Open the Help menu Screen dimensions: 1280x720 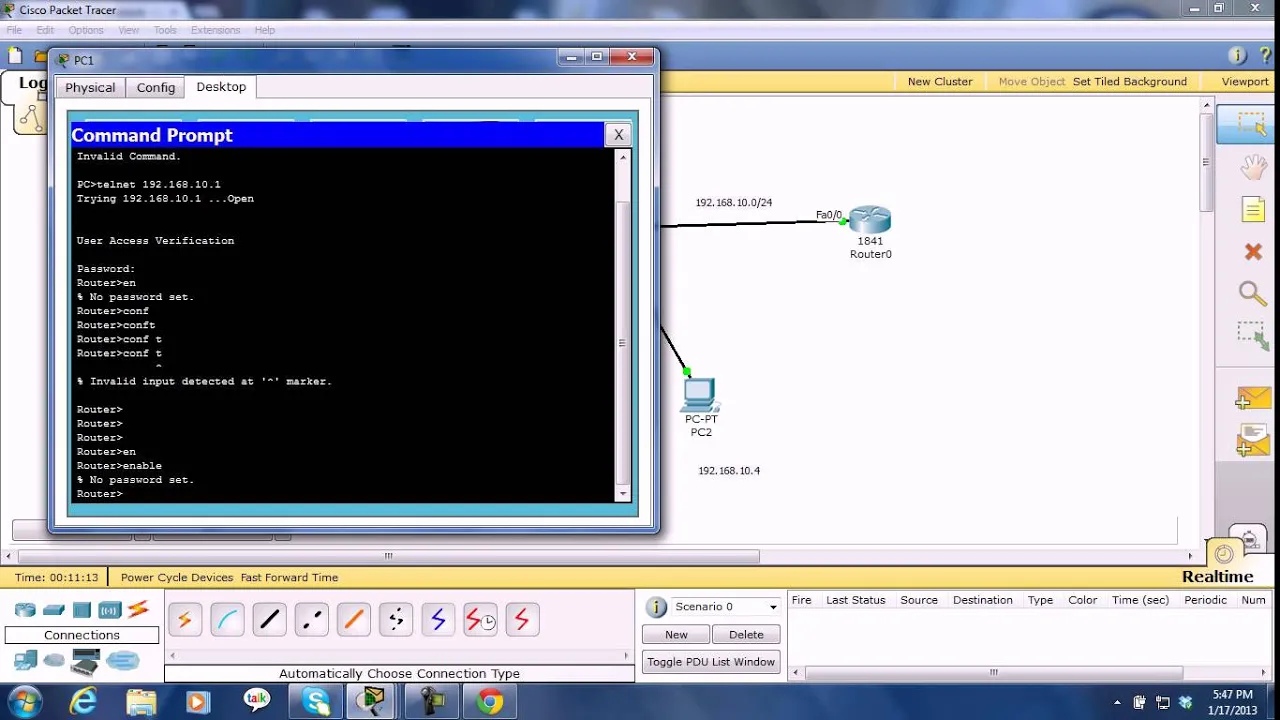tap(264, 30)
